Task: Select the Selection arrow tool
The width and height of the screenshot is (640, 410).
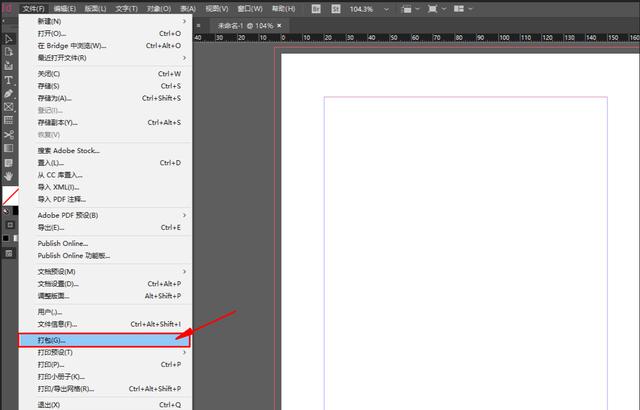Action: 9,39
